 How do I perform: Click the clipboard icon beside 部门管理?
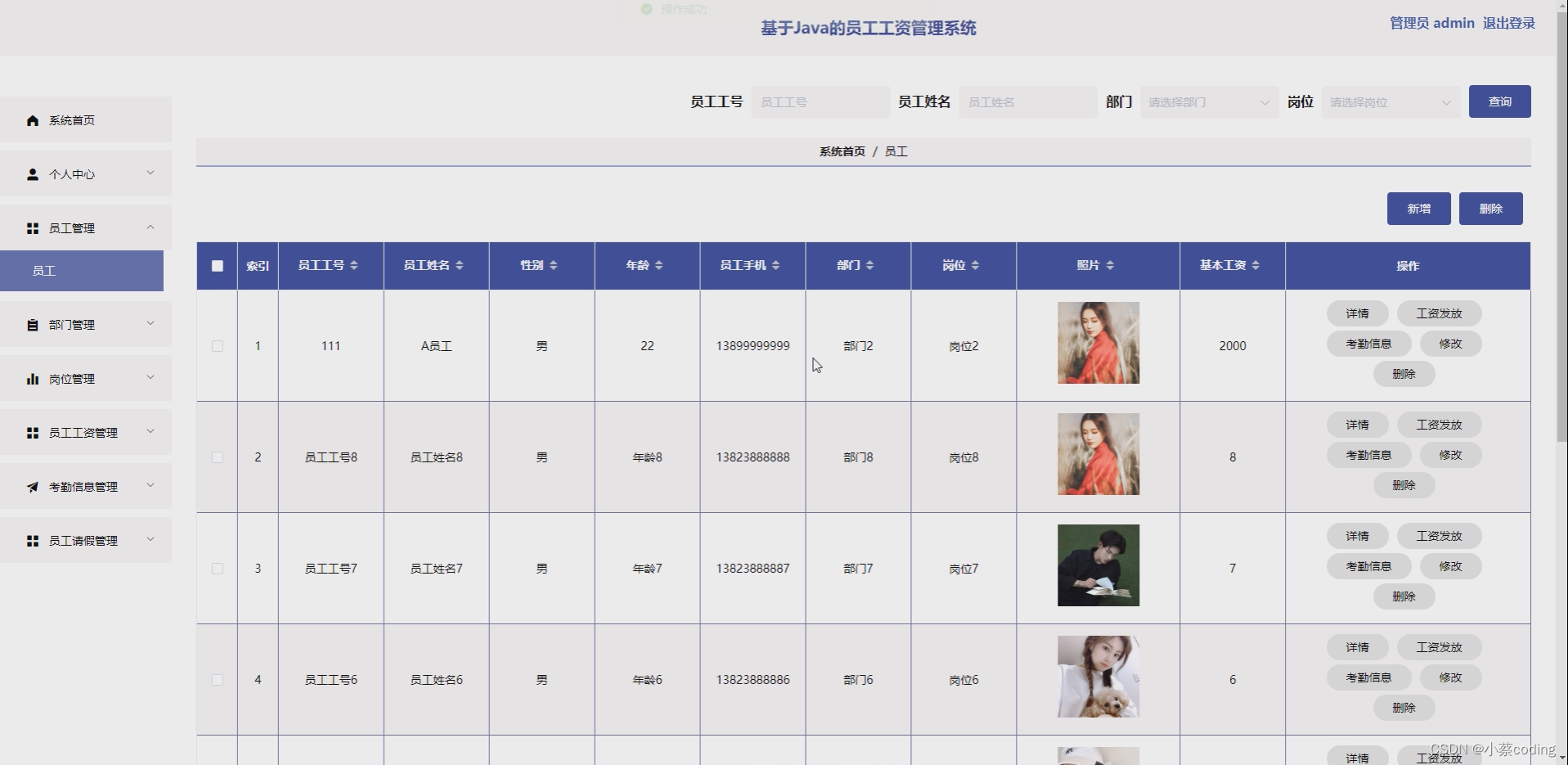point(33,325)
